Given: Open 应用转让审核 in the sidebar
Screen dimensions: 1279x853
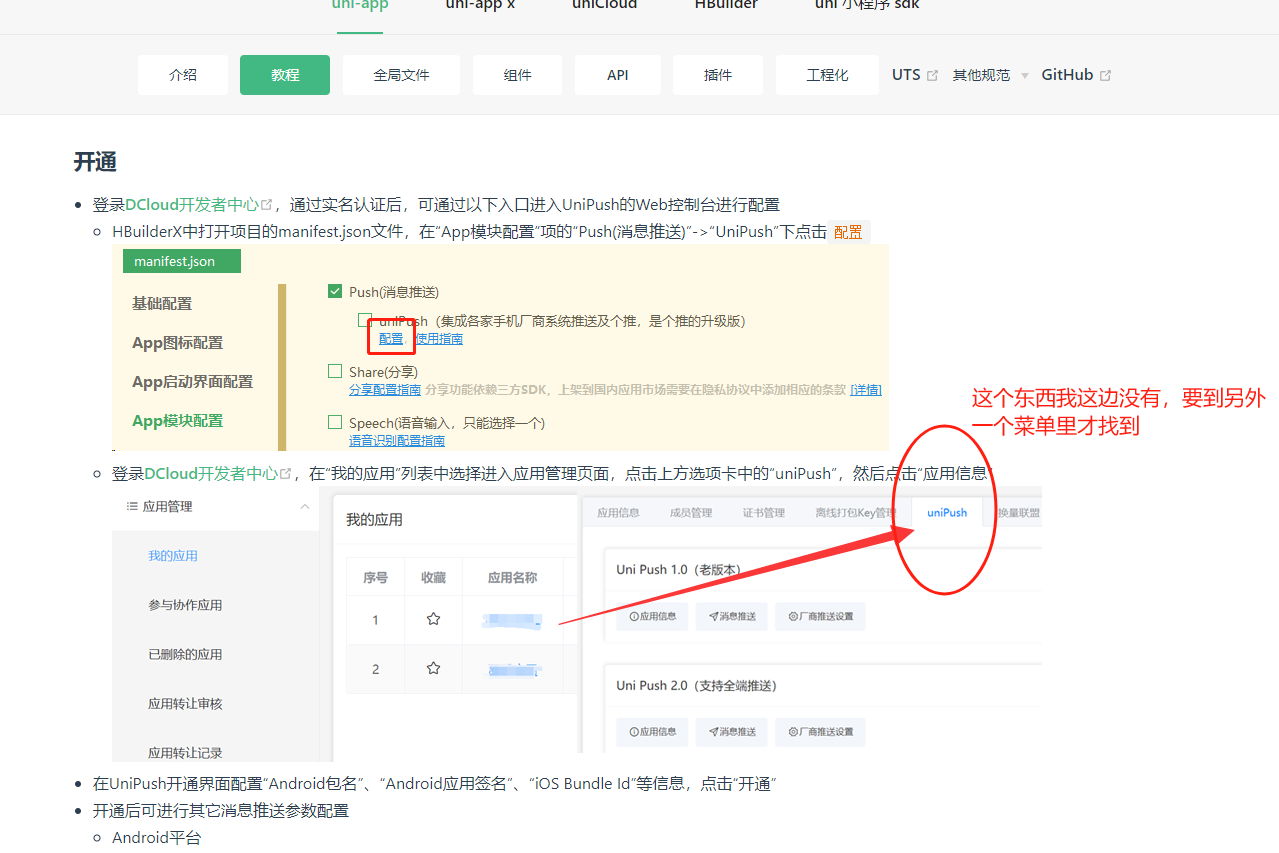Looking at the screenshot, I should point(185,704).
